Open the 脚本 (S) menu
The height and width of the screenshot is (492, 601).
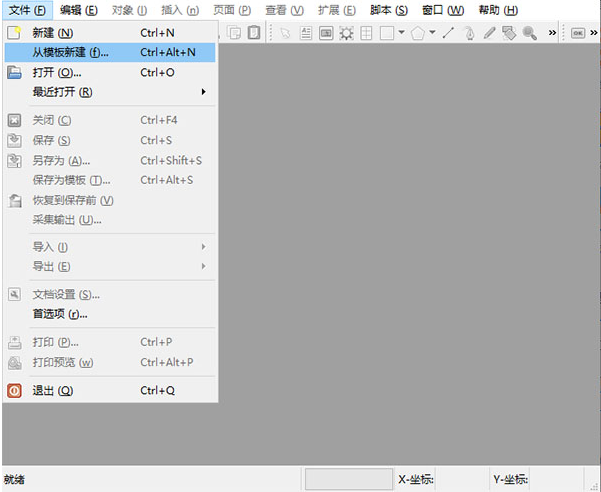pos(389,10)
